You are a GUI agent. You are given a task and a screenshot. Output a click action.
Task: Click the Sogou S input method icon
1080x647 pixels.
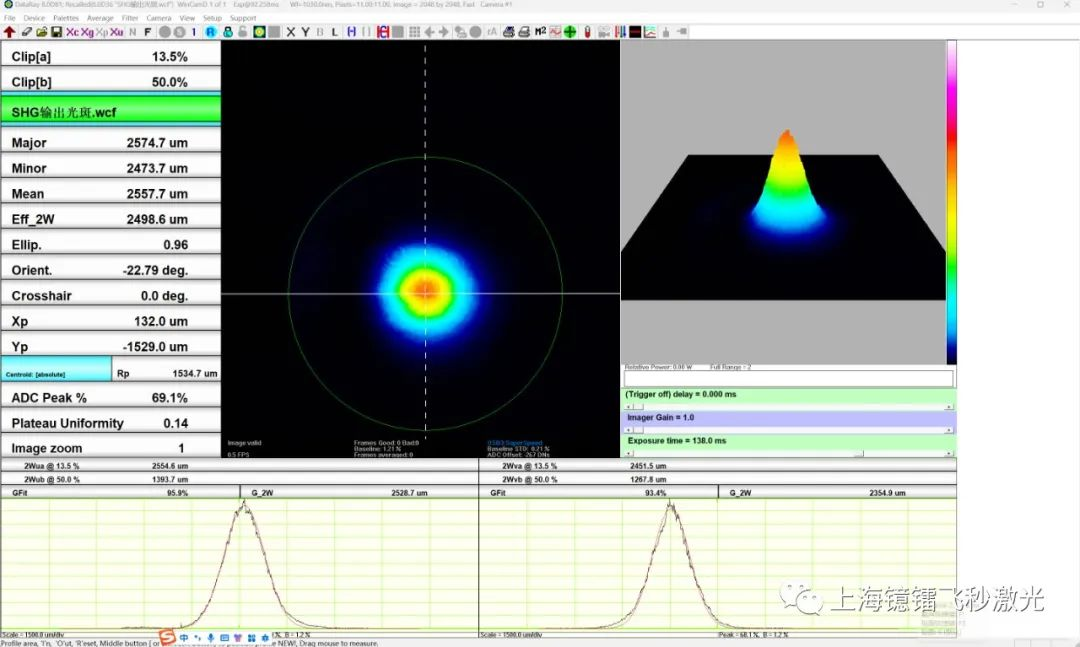(168, 637)
